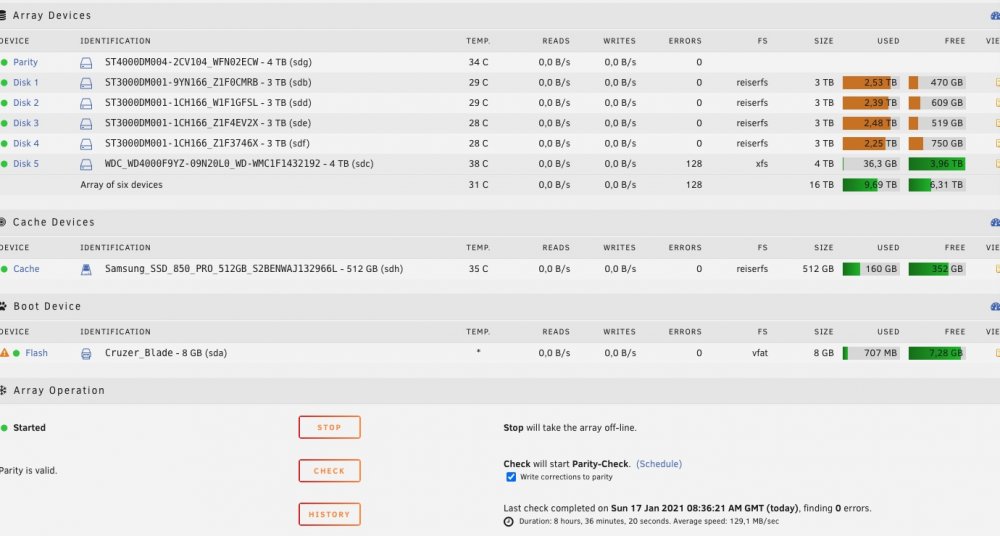
Task: Click array total used bar 9,69 TB
Action: tap(871, 185)
